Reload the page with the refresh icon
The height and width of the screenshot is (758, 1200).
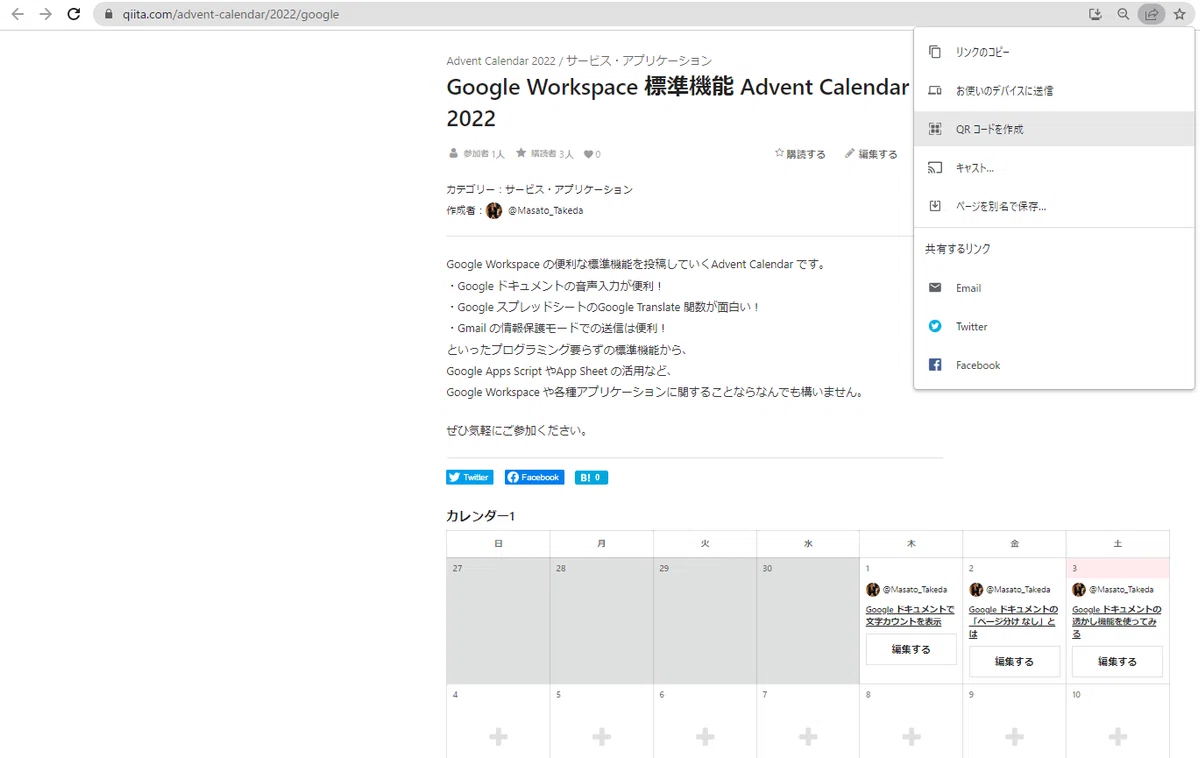(74, 15)
